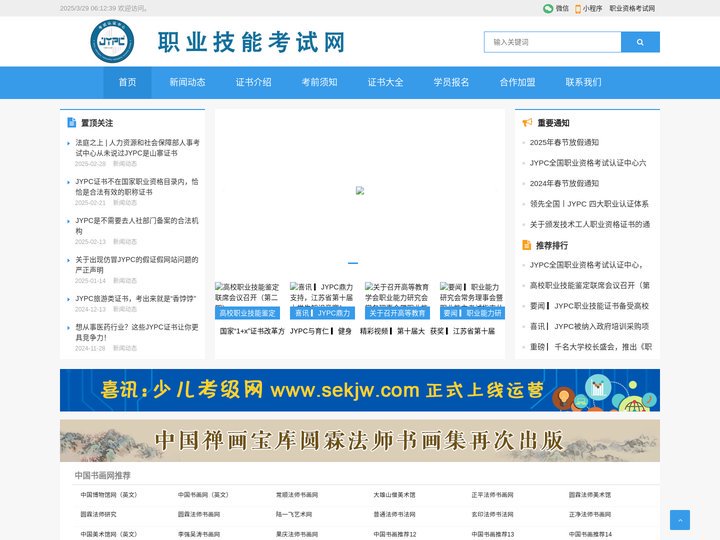Open article JYPC证书不在国家职业资格目录内

pyautogui.click(x=137, y=187)
